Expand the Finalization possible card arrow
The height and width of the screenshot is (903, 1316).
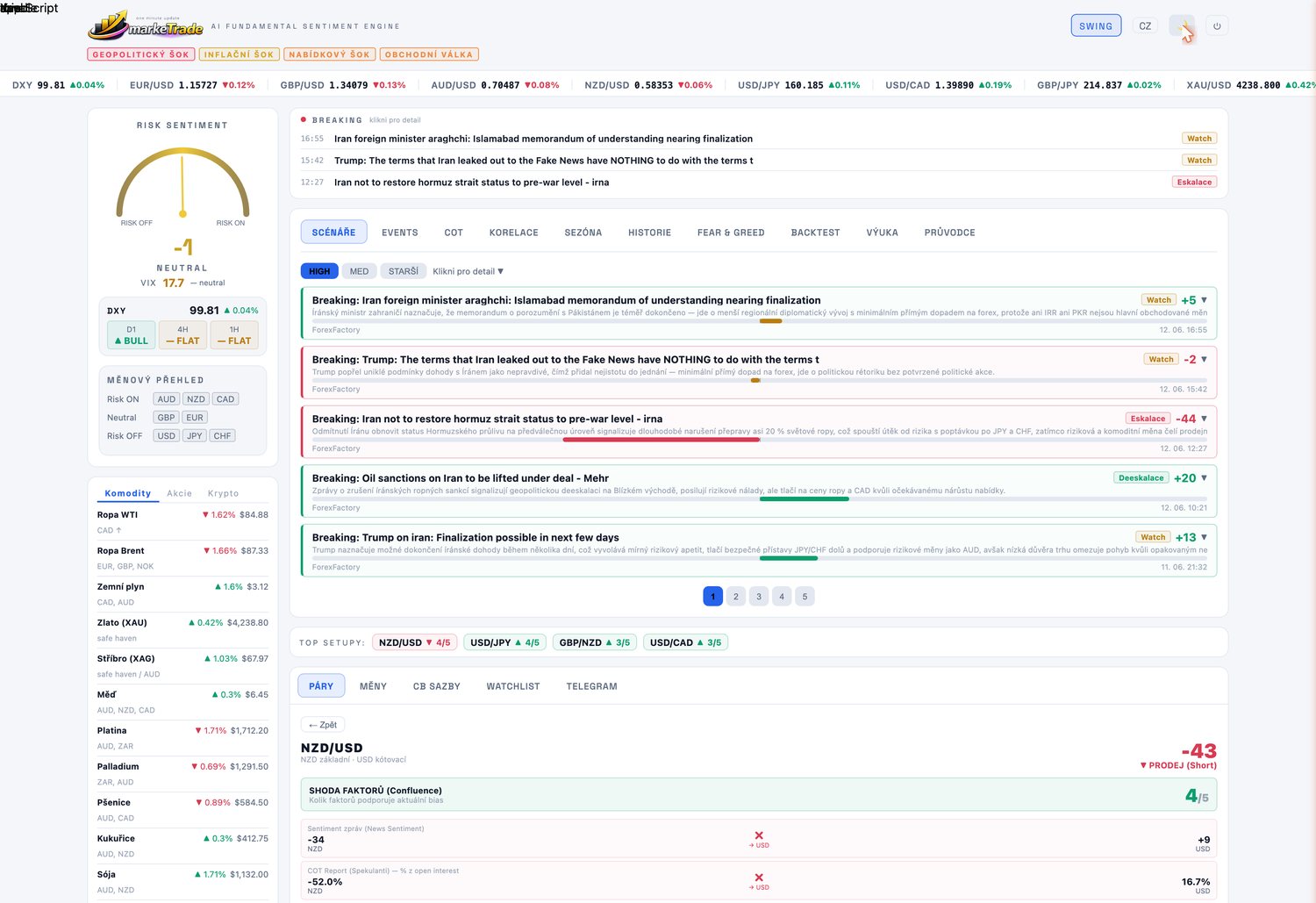tap(1204, 537)
